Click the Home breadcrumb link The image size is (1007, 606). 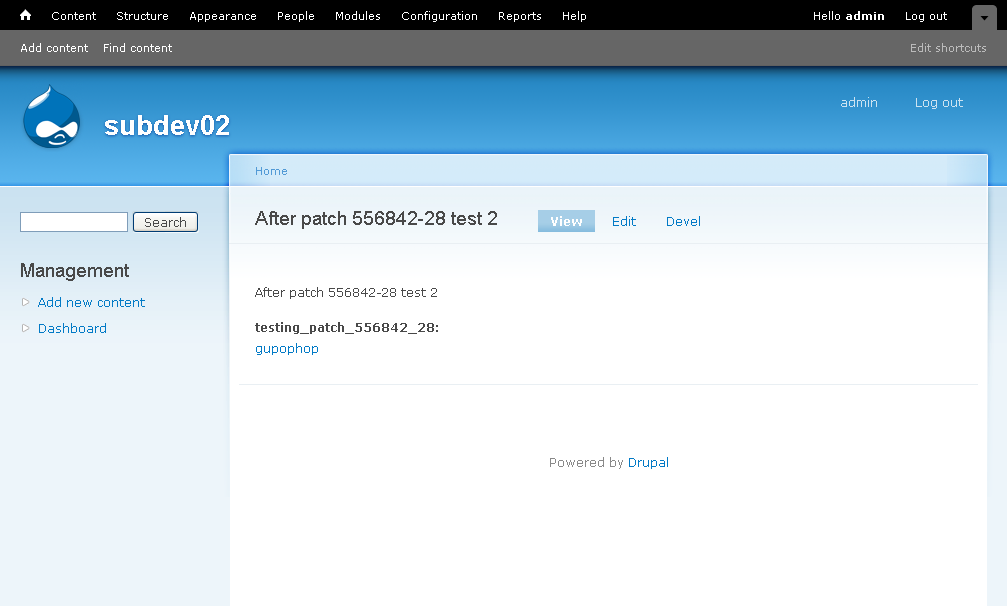(x=271, y=171)
